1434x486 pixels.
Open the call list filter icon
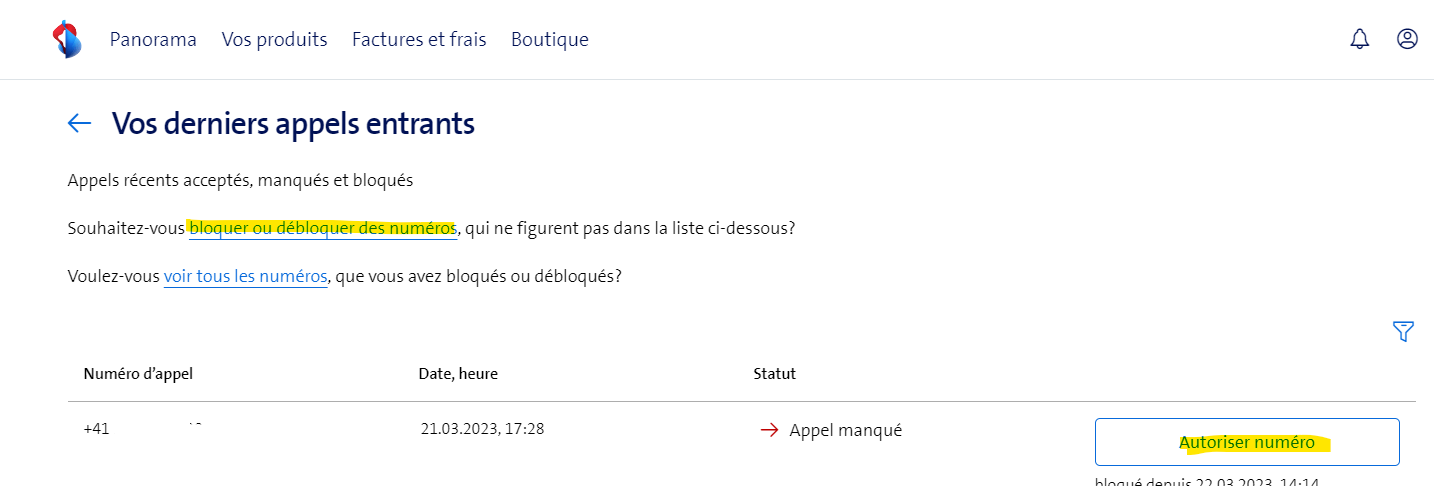1403,331
